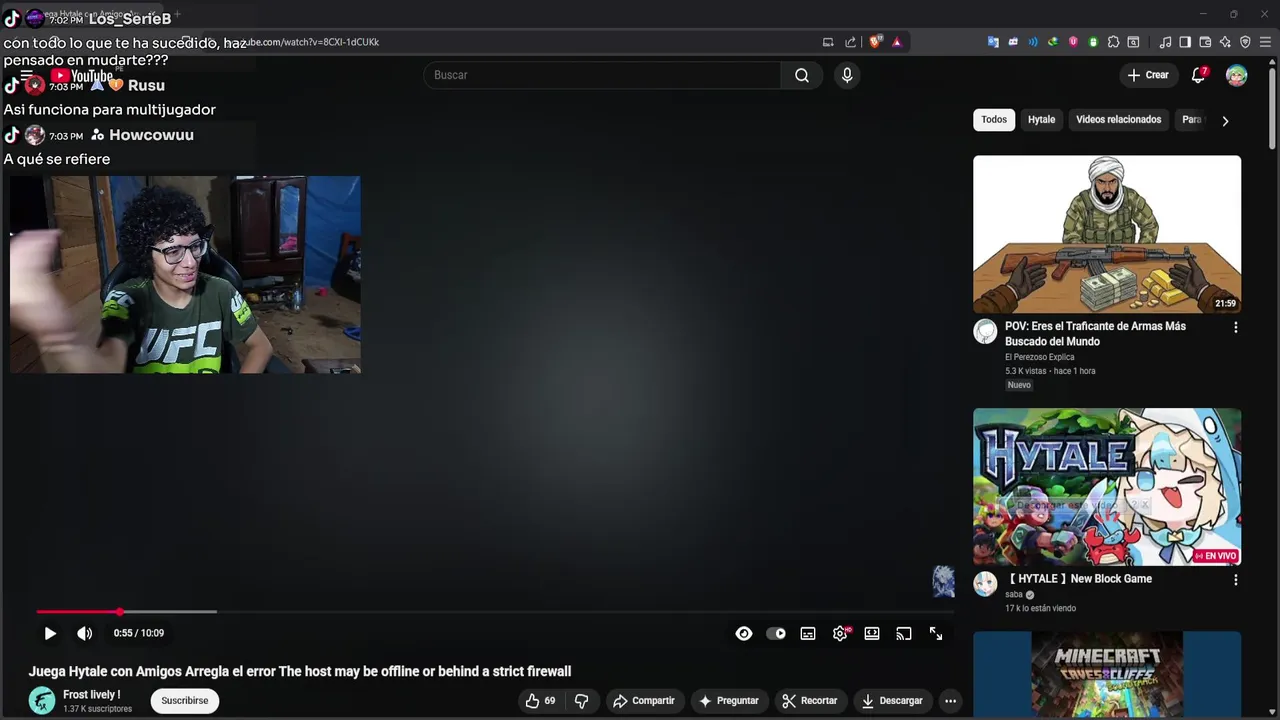Like the video with thumbs up
1280x720 pixels.
tap(540, 701)
